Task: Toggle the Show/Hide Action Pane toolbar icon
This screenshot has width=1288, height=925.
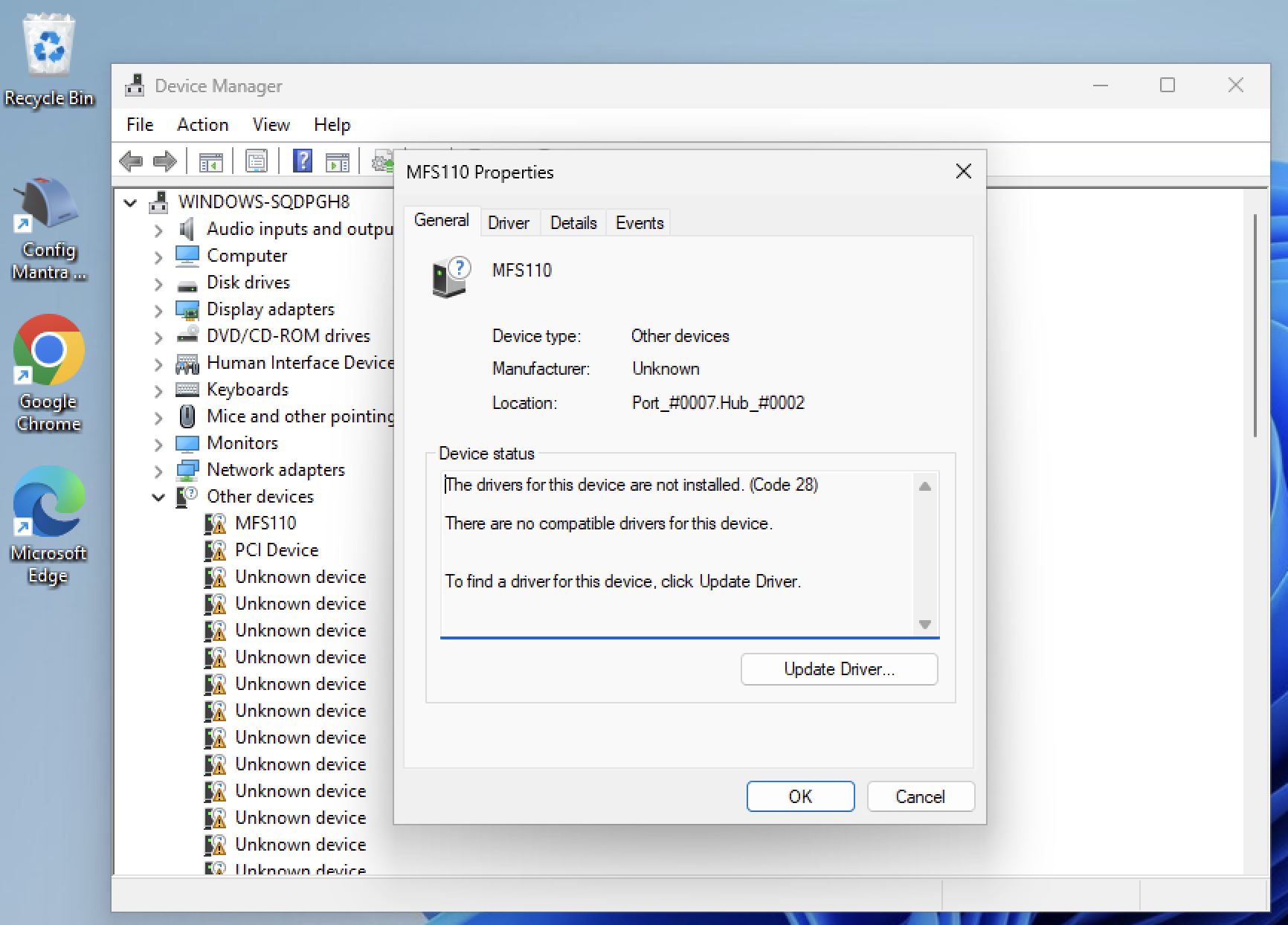Action: [338, 161]
